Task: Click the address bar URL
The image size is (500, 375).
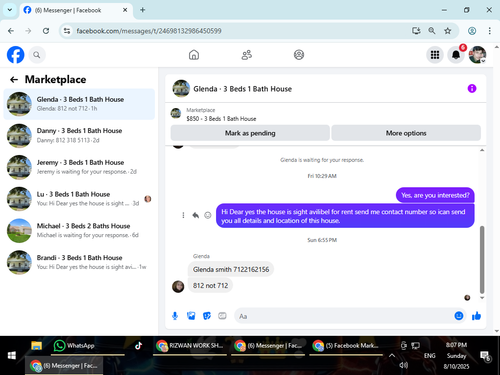Action: click(149, 31)
